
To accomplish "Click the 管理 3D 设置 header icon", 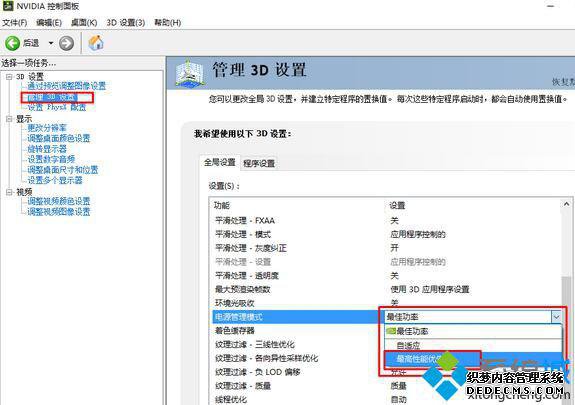I will coord(188,73).
